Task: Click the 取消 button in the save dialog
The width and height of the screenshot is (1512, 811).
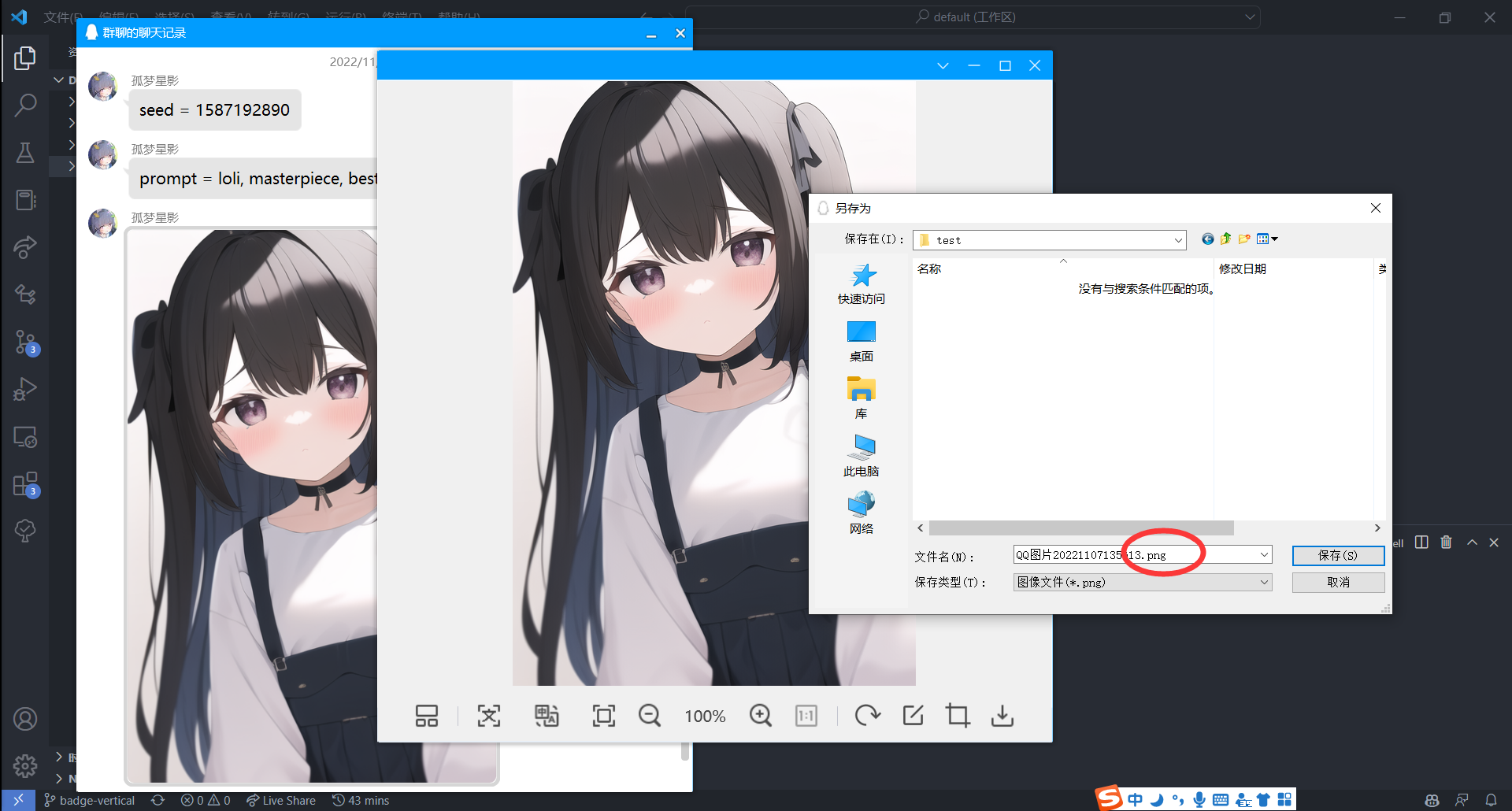Action: click(1338, 582)
